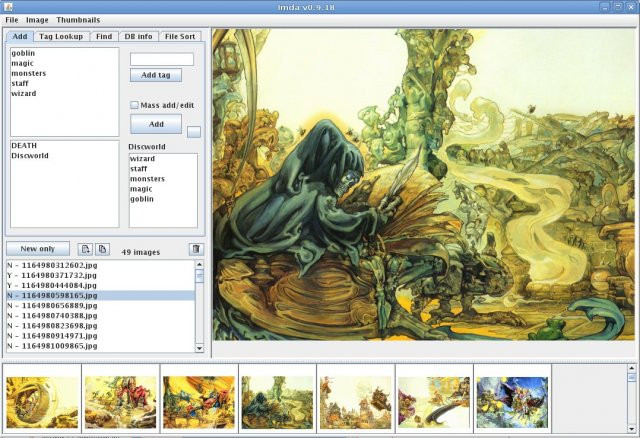Screen dimensions: 640x438
Task: Open the File menu
Action: (x=12, y=20)
